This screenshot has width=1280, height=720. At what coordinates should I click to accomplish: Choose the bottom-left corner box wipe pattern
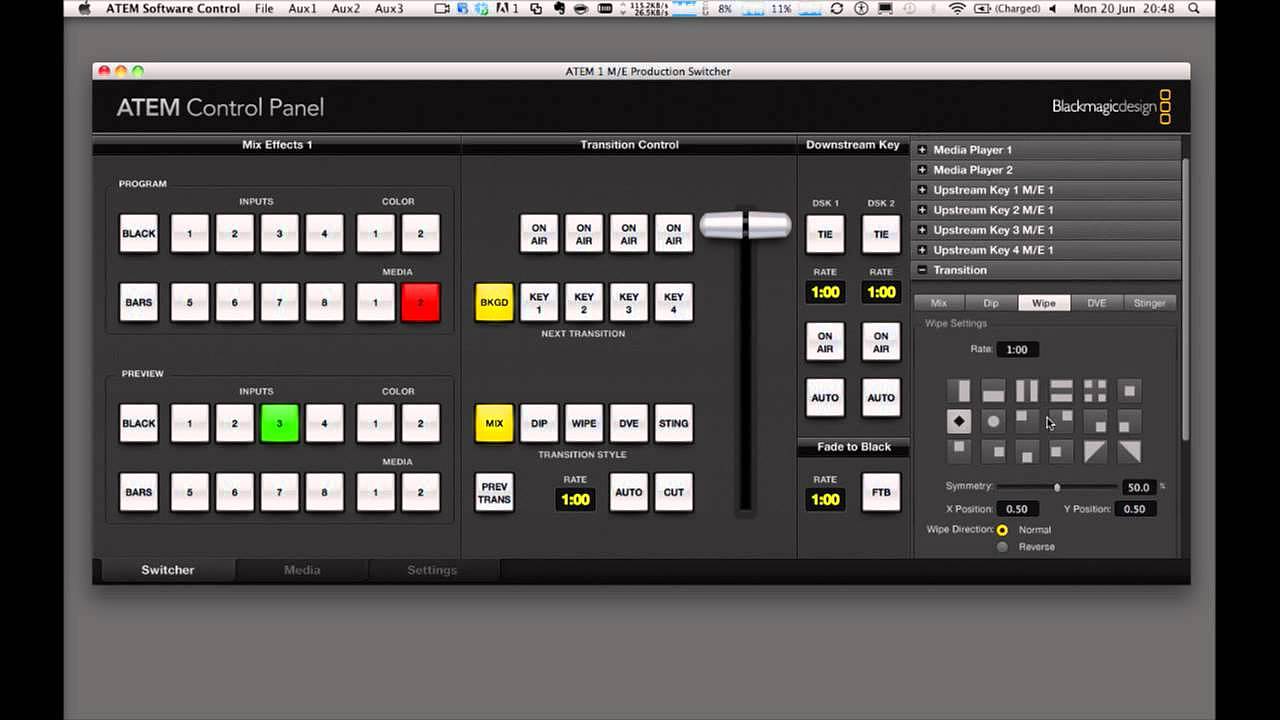tap(1129, 422)
